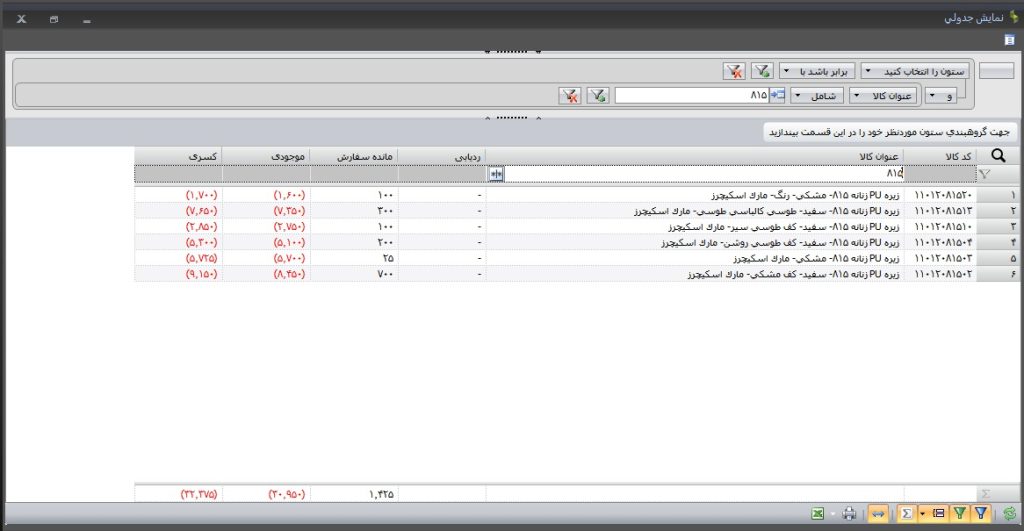The width and height of the screenshot is (1024, 531).
Task: Open the برابر باشد با operator dropdown
Action: click(817, 71)
